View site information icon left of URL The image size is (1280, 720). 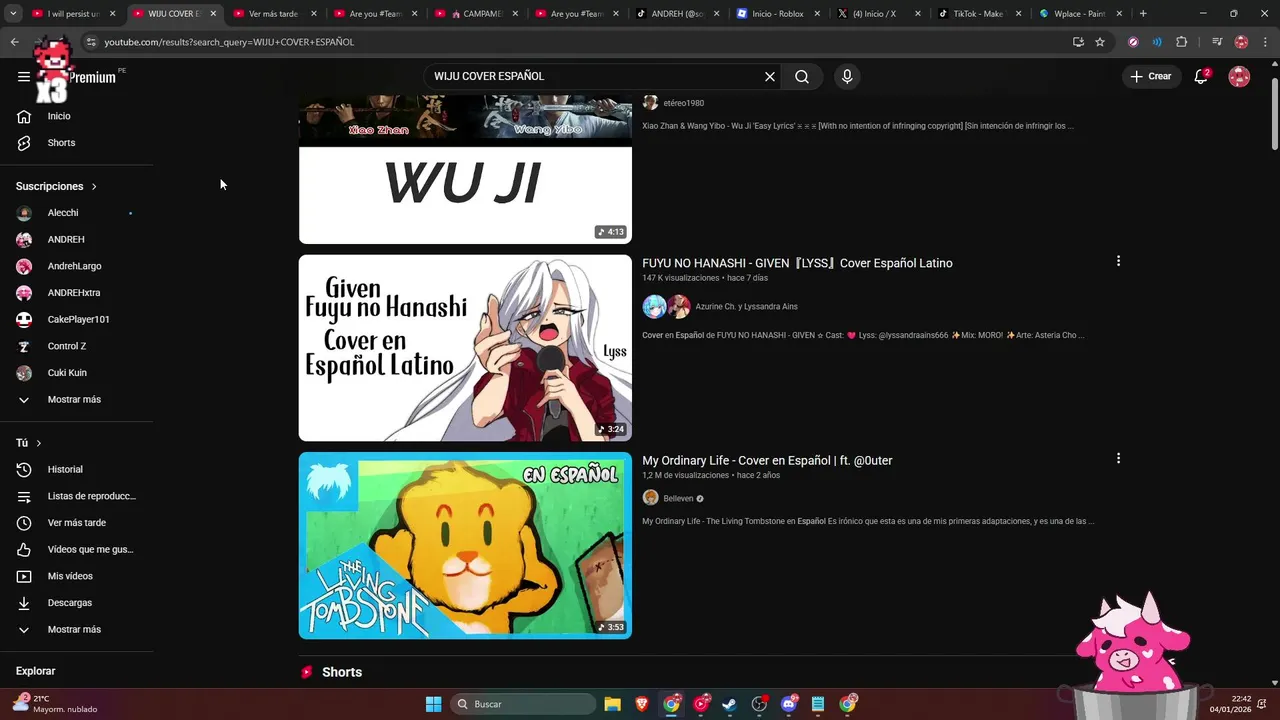click(x=91, y=42)
